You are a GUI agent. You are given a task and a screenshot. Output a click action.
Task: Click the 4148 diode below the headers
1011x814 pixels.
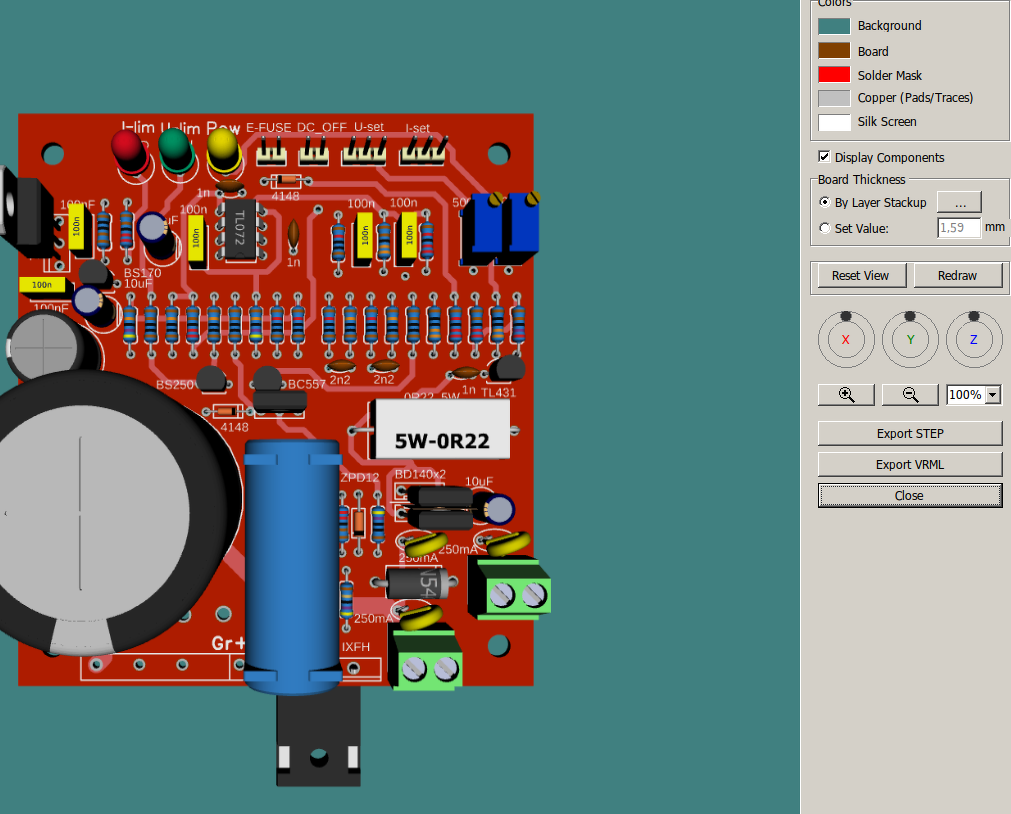286,181
